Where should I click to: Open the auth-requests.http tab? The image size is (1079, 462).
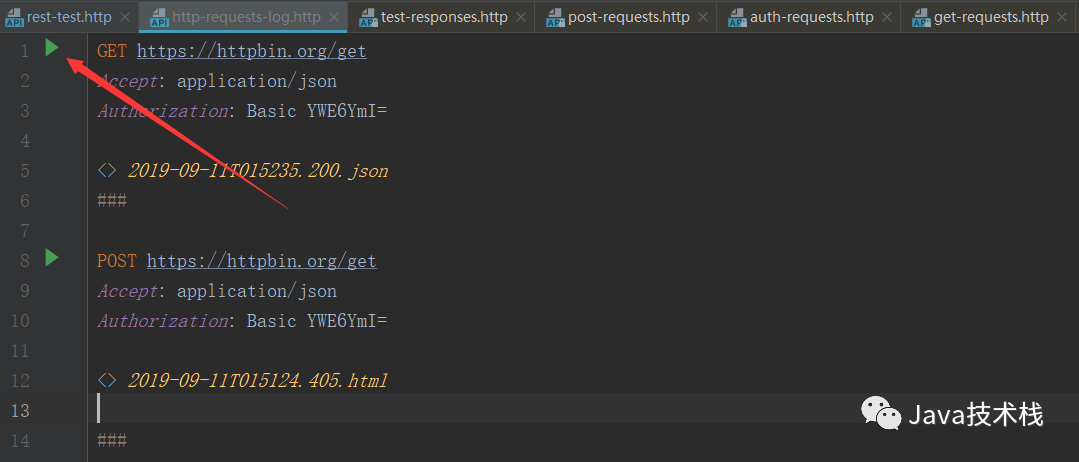[811, 17]
